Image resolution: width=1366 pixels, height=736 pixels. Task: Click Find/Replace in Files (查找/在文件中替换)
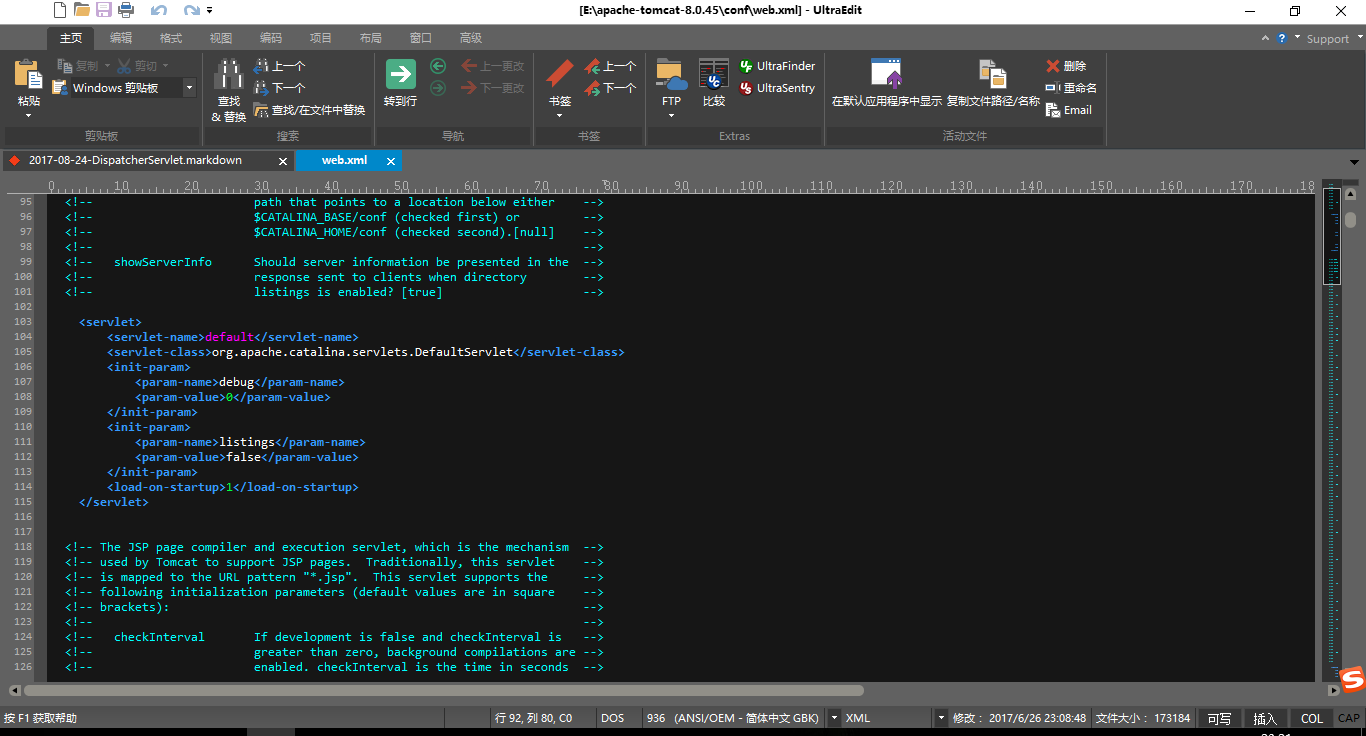[310, 110]
